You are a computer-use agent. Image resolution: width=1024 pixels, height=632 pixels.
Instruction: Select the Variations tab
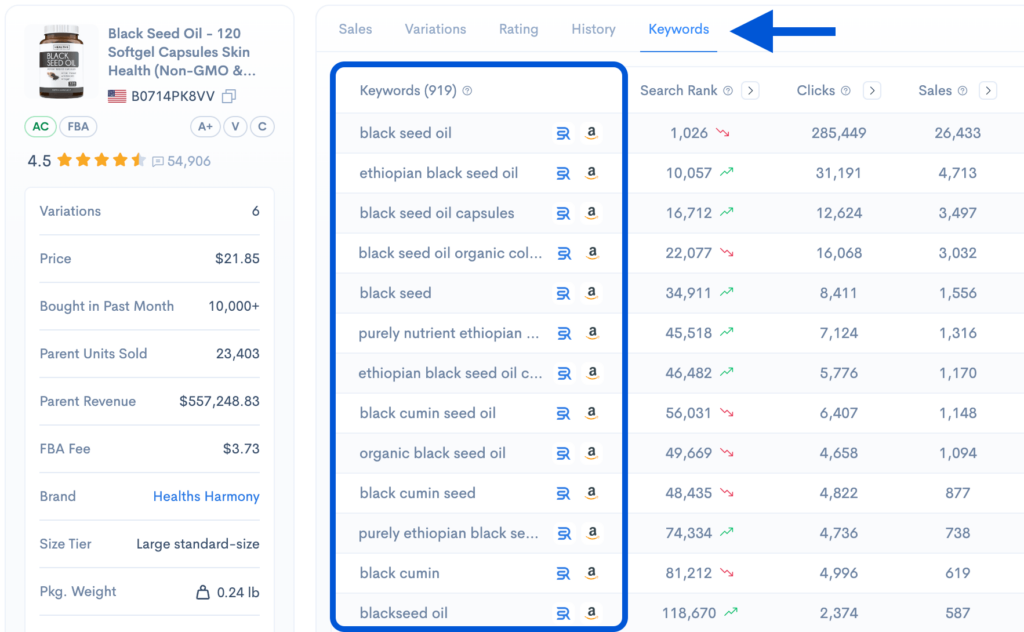click(435, 29)
